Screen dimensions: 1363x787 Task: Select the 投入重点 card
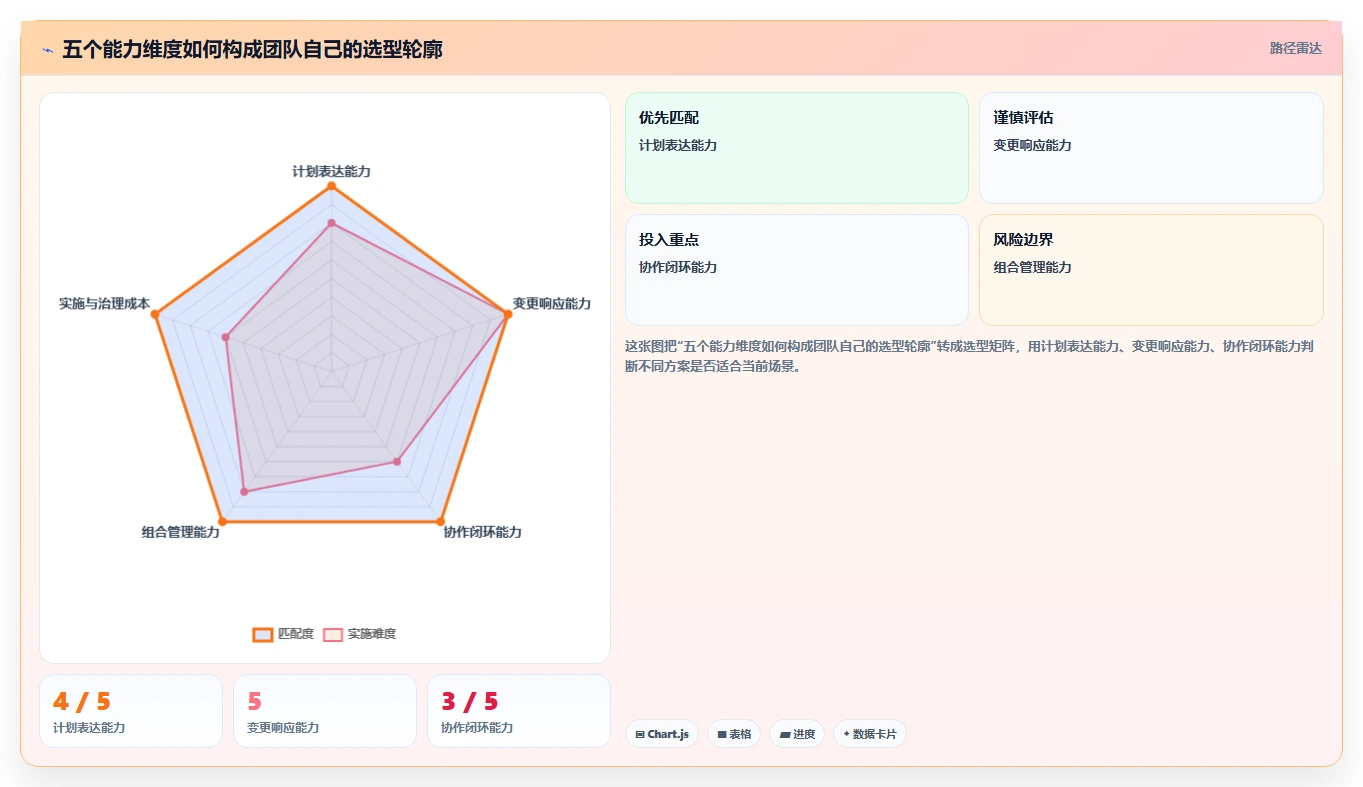point(797,270)
